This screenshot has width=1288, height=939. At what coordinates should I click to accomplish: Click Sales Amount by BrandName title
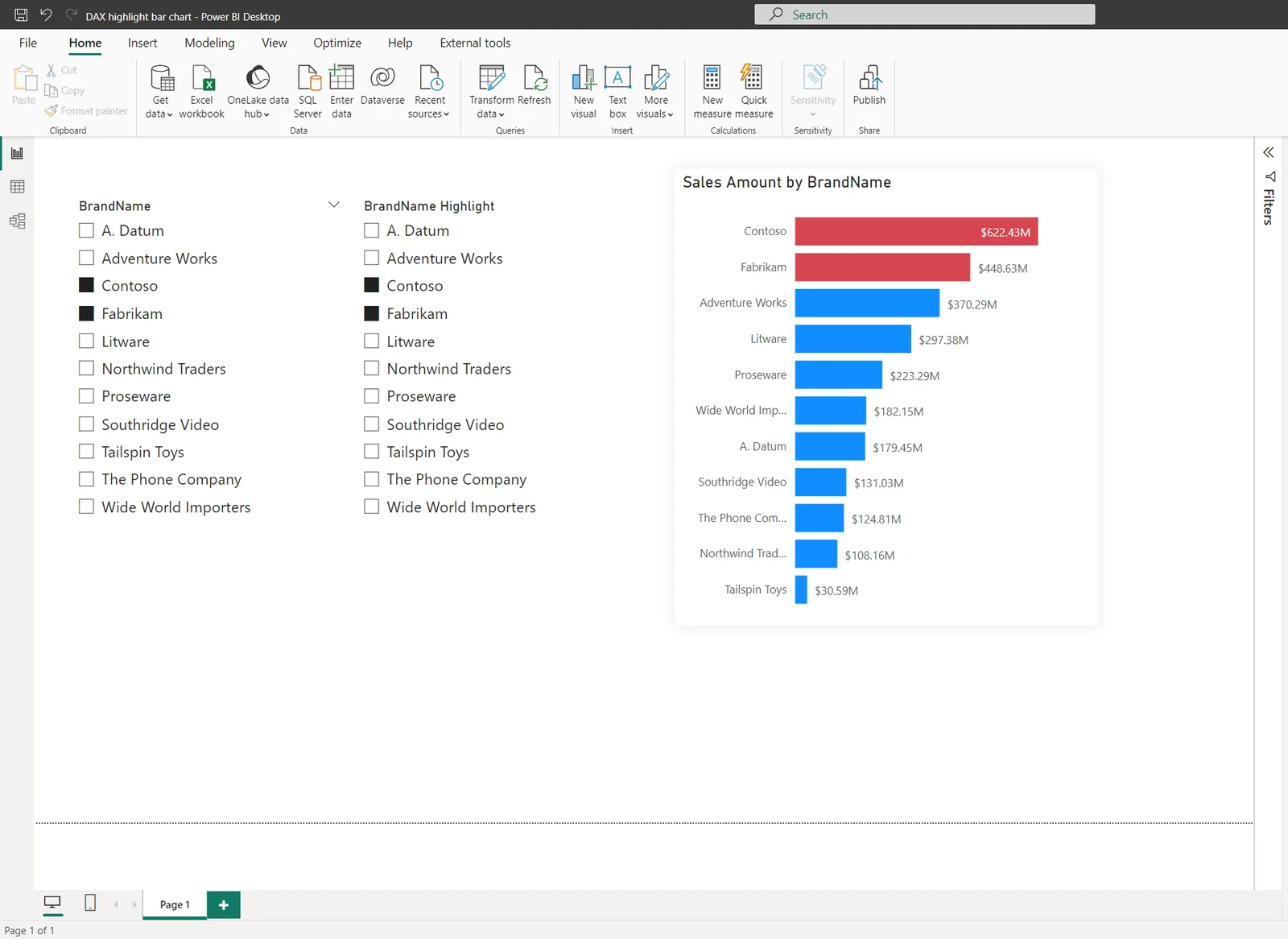(x=786, y=182)
